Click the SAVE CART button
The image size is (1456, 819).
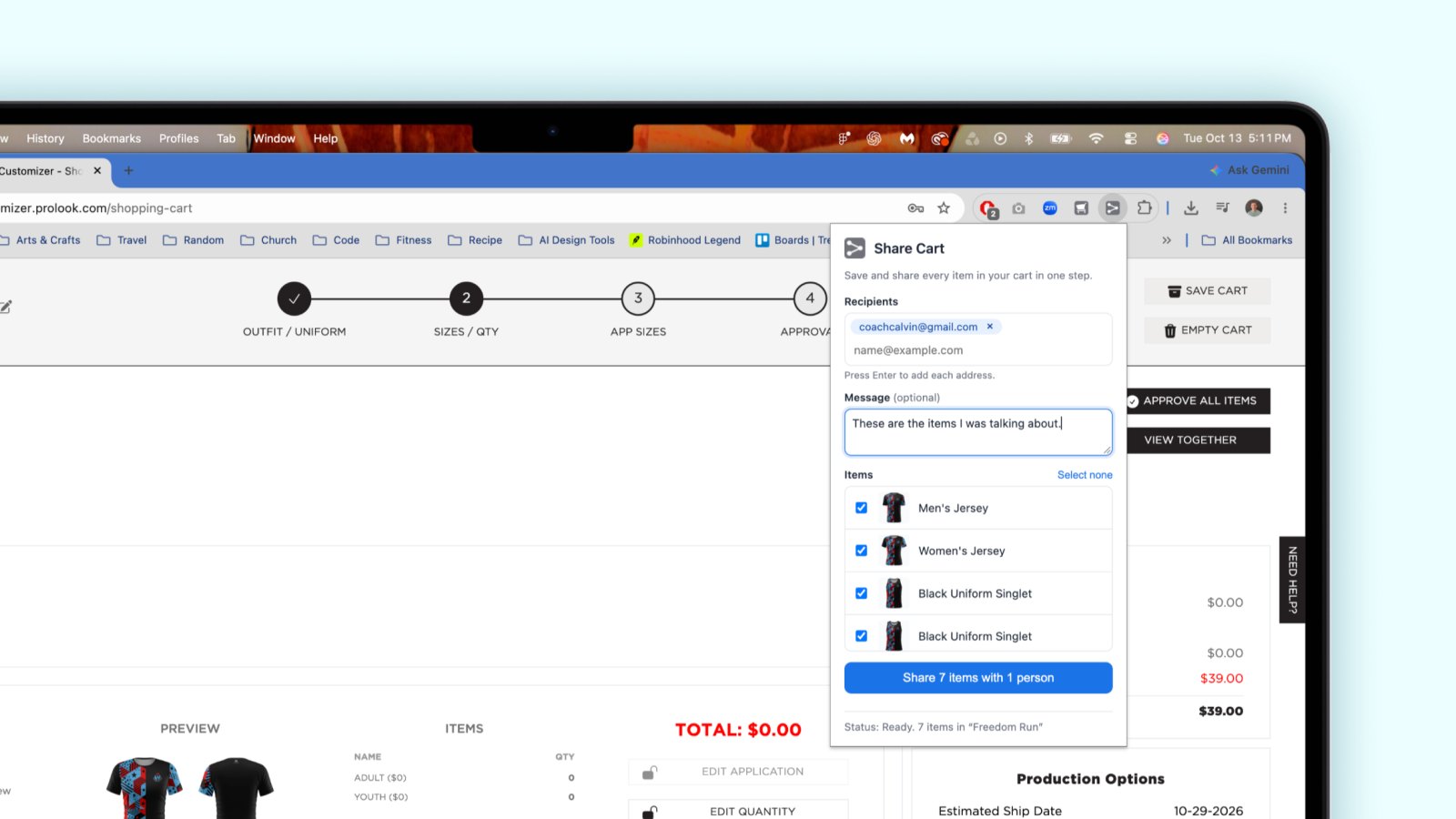pos(1208,291)
